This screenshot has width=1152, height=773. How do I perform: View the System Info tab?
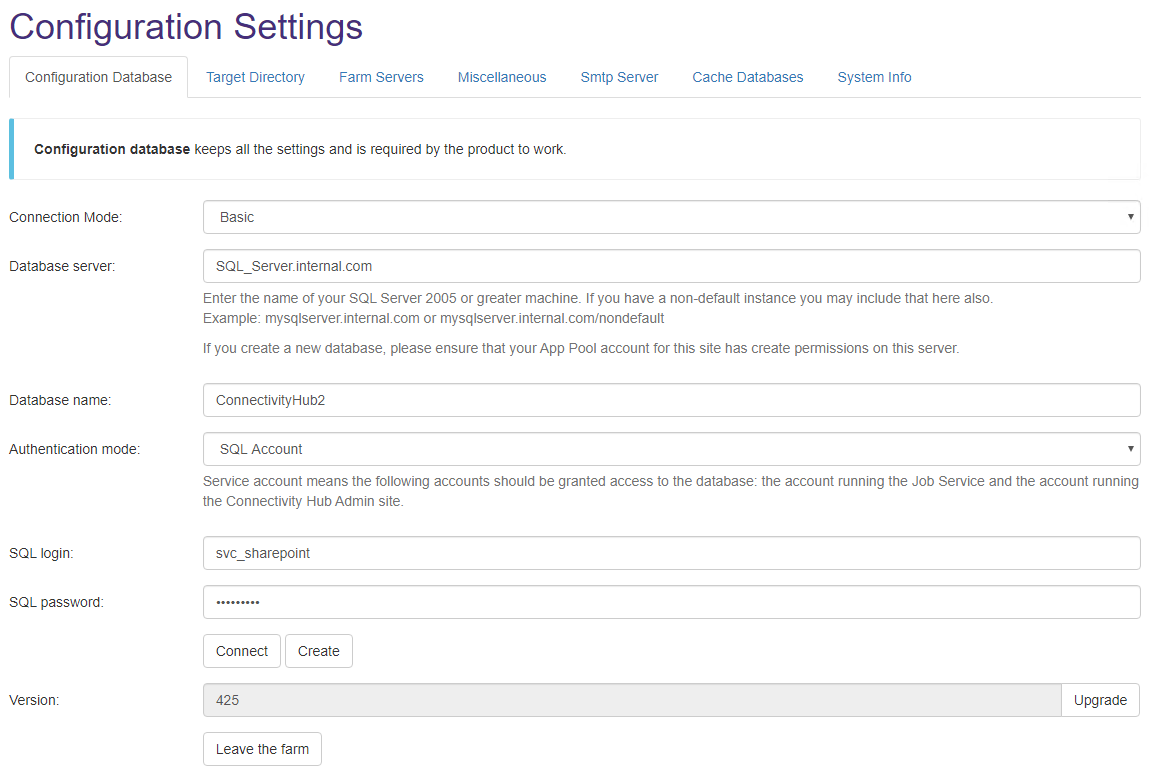pos(874,77)
